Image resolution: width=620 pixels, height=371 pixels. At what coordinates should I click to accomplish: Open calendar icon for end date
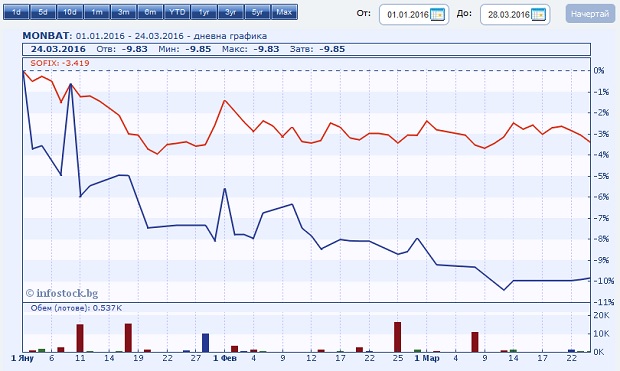(539, 15)
